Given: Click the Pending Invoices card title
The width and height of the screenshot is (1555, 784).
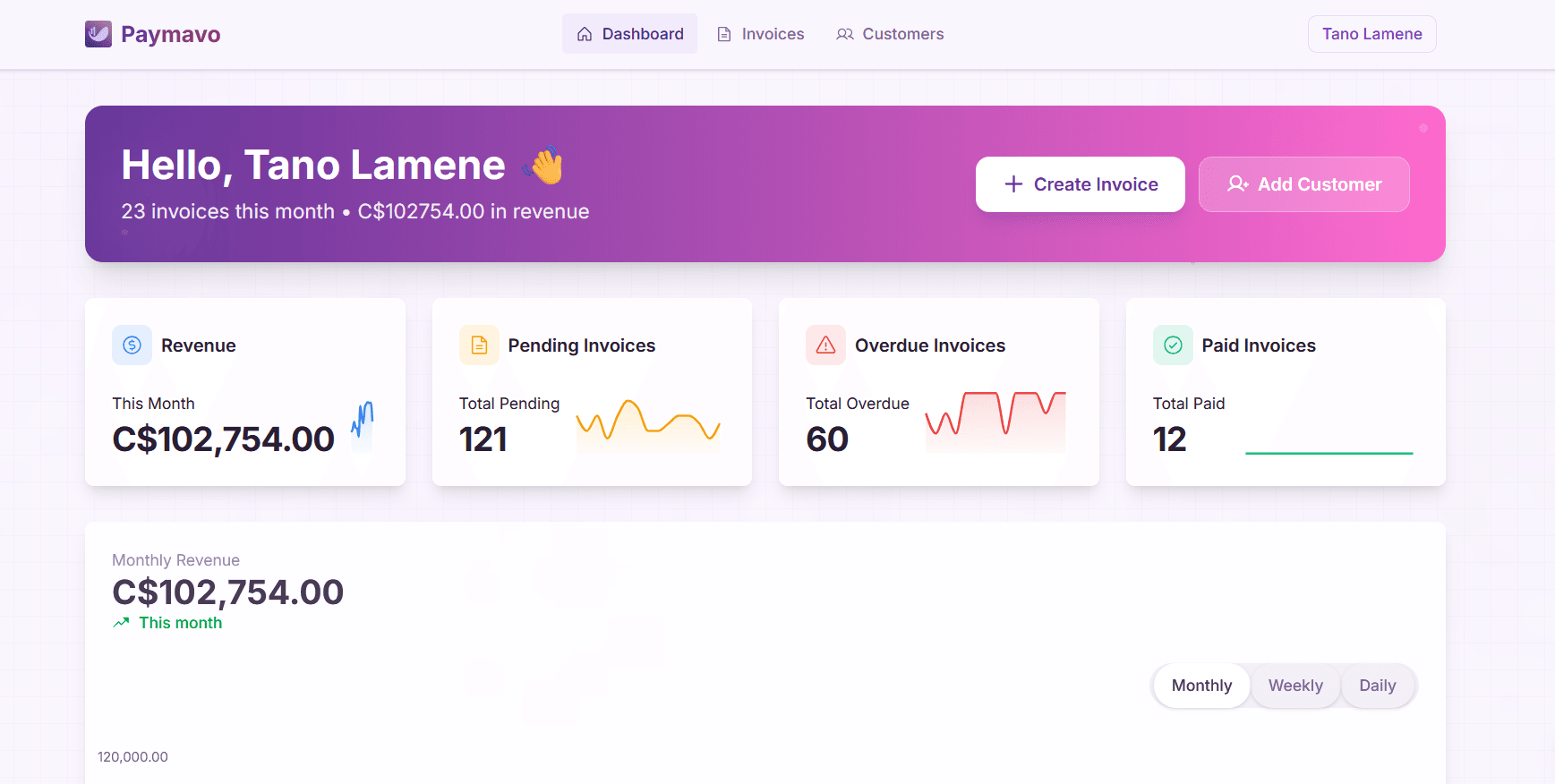Looking at the screenshot, I should [582, 345].
